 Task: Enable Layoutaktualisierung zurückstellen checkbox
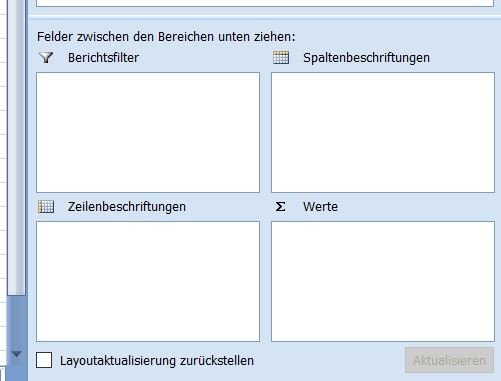(44, 360)
